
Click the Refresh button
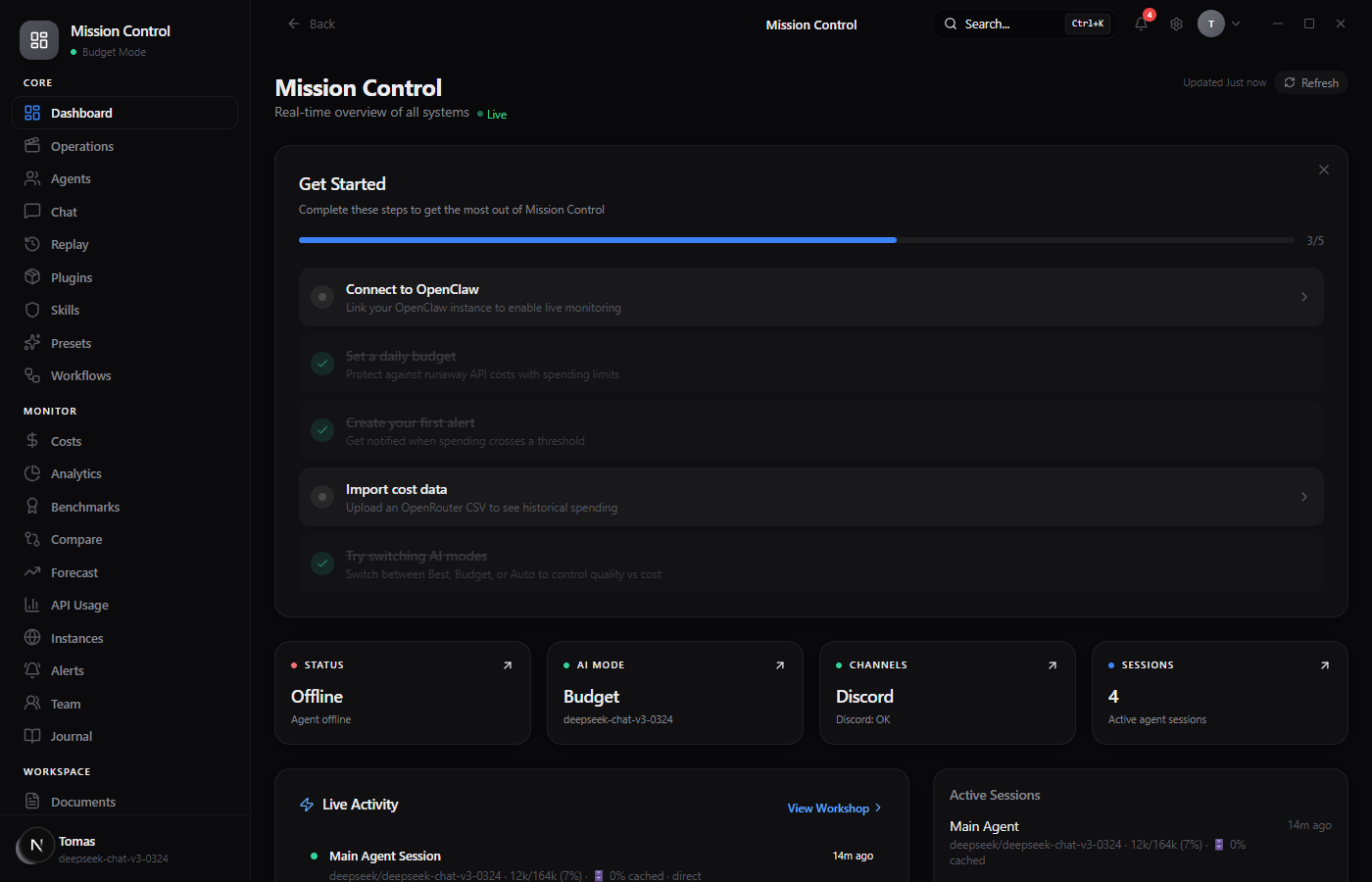point(1311,82)
